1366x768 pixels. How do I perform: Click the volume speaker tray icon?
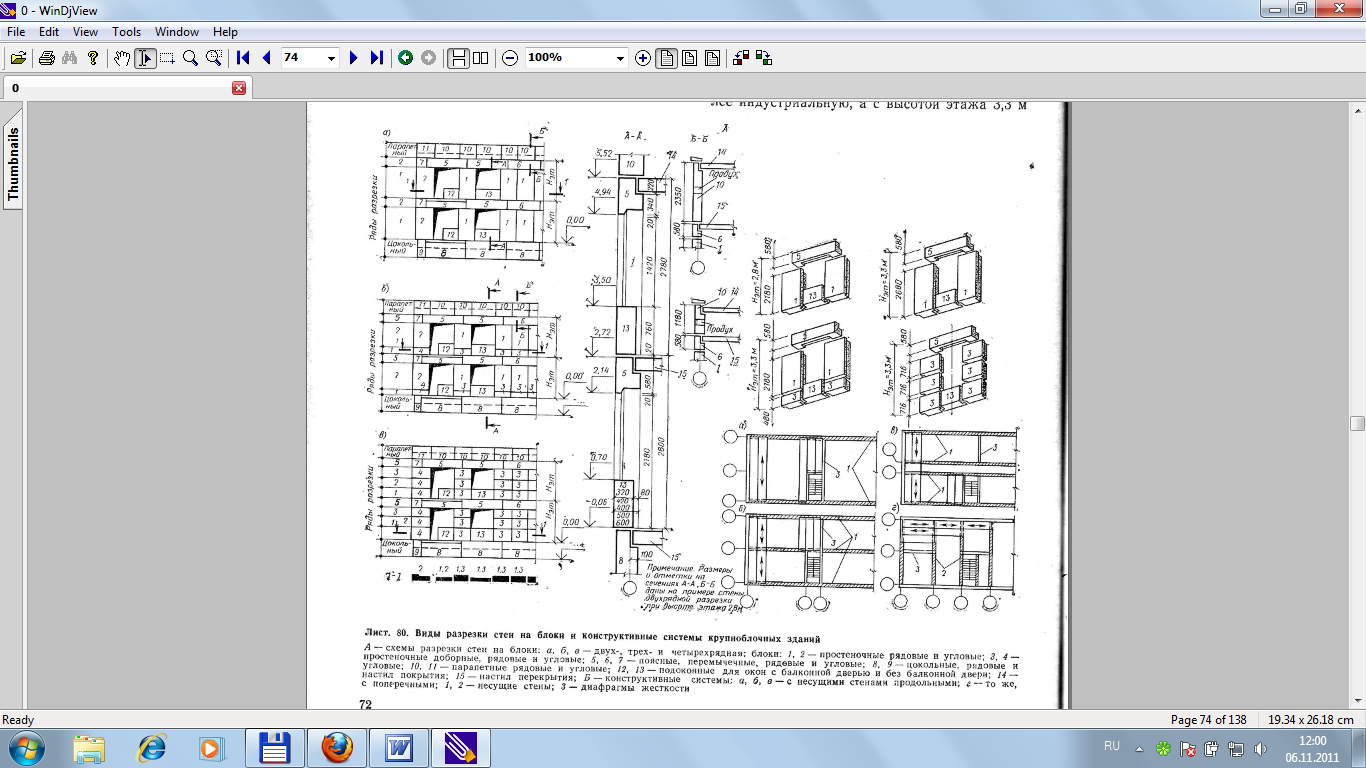tap(1260, 748)
